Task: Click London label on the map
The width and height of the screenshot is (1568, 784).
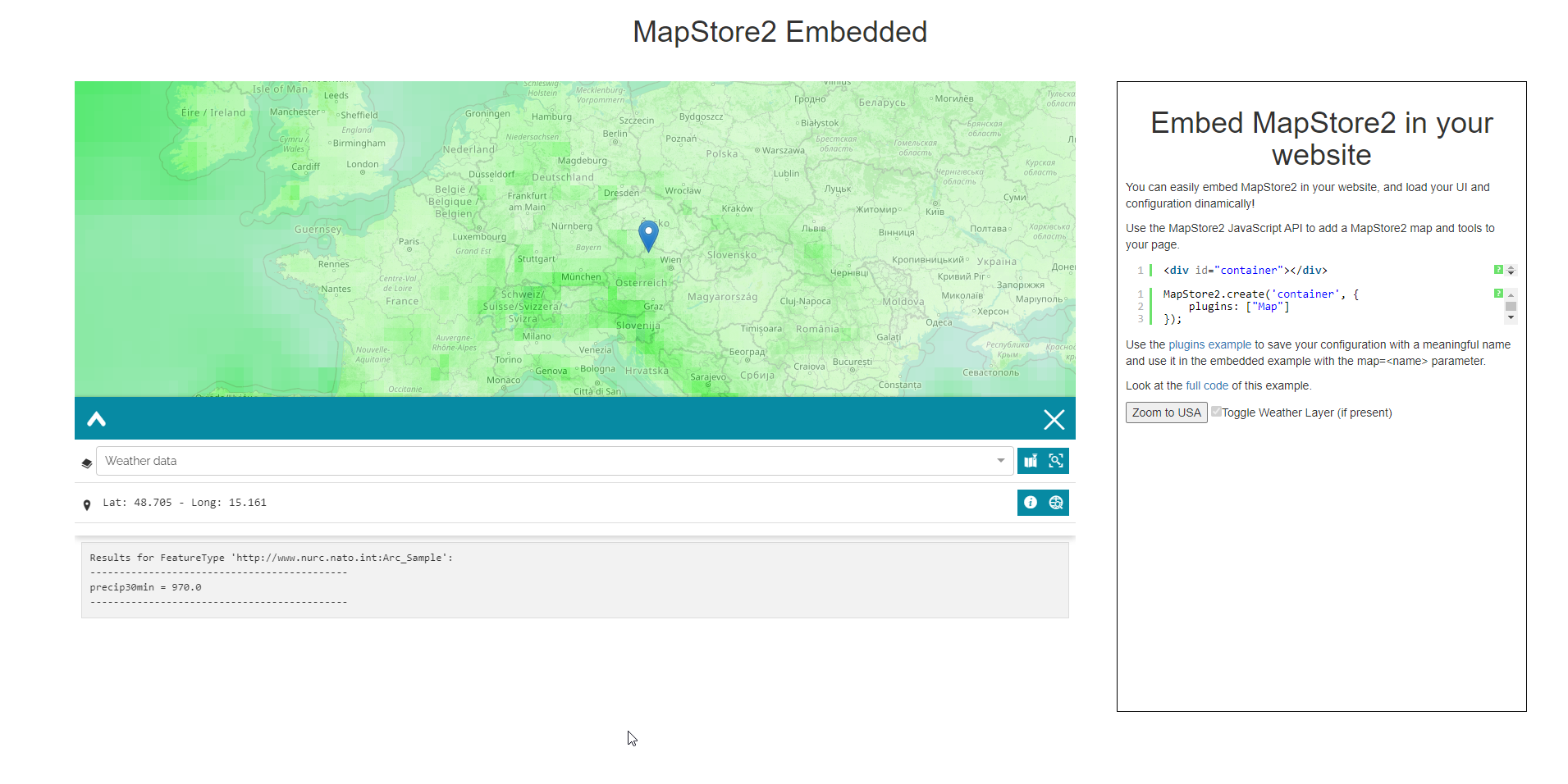Action: click(362, 165)
